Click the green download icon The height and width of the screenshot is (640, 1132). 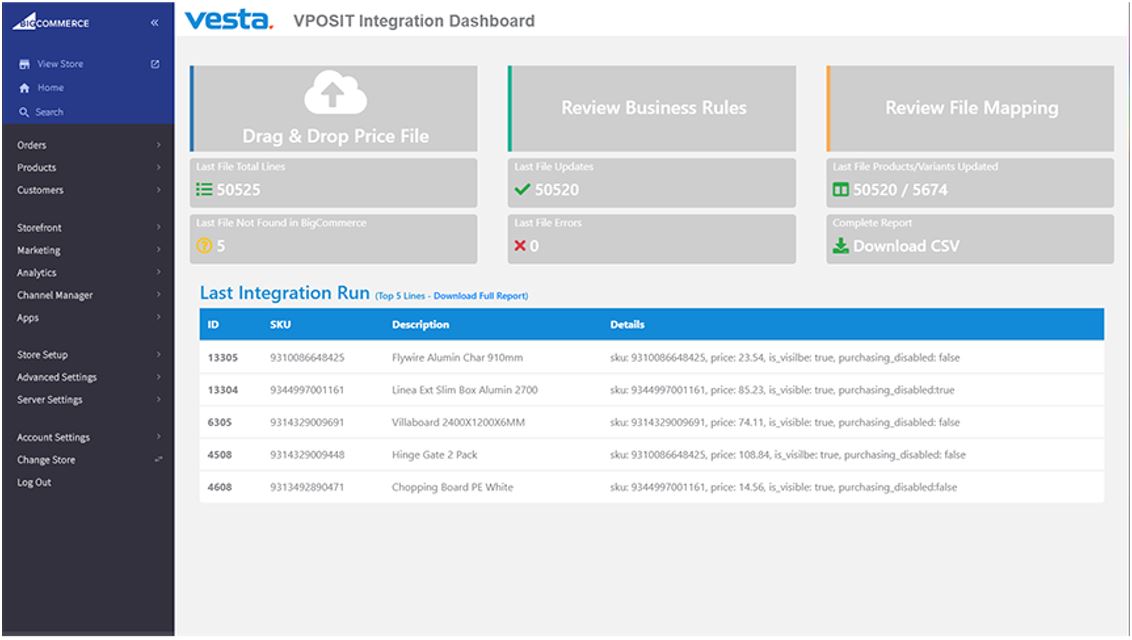tap(840, 246)
